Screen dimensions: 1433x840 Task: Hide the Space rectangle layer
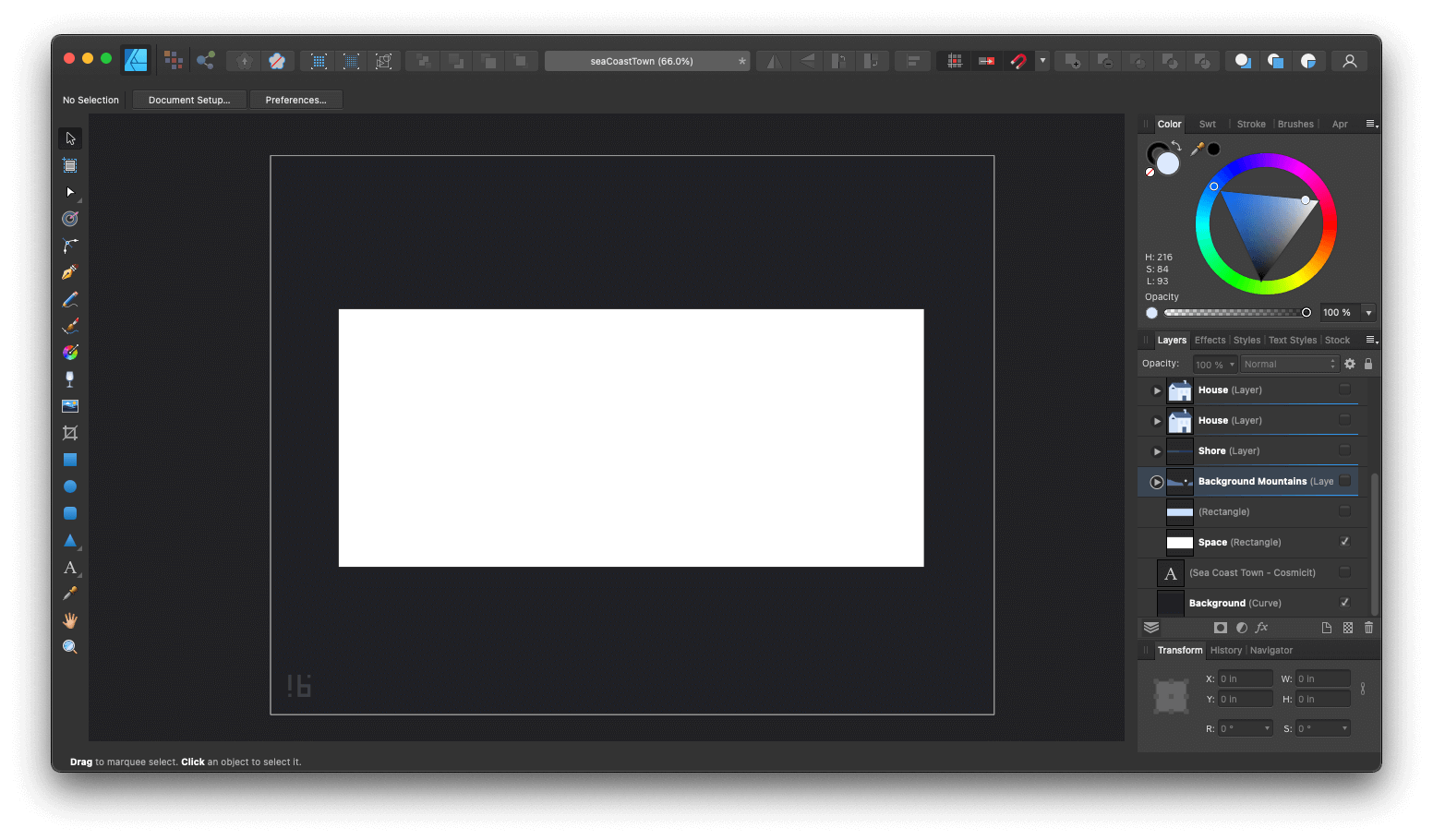pos(1344,542)
